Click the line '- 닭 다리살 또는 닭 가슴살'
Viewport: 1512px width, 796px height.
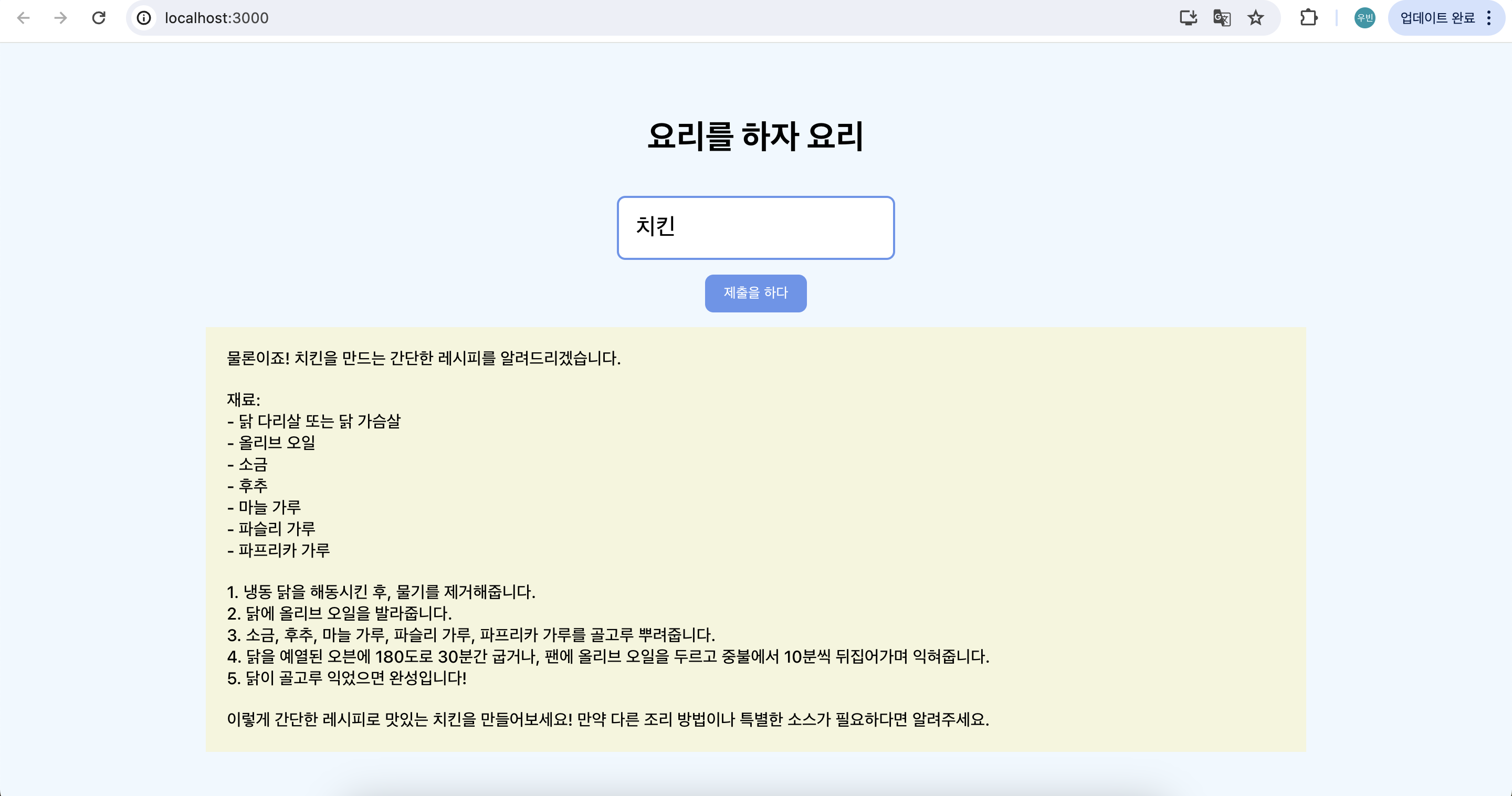click(x=314, y=421)
